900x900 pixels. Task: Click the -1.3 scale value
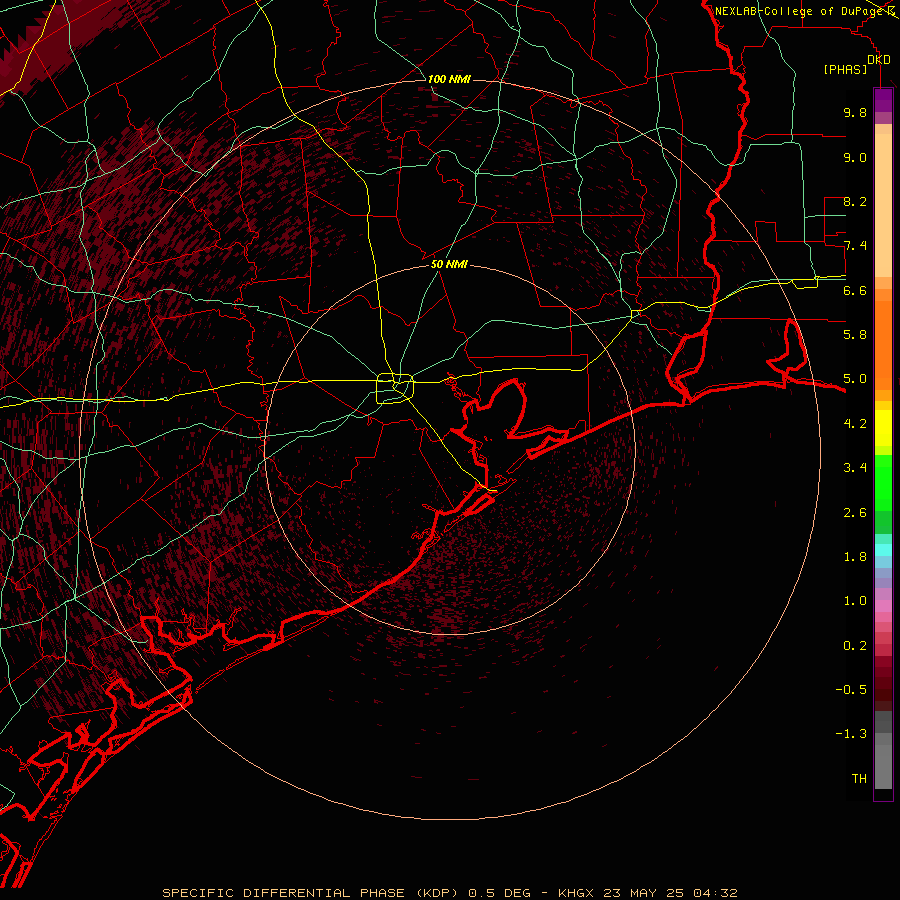coord(851,734)
